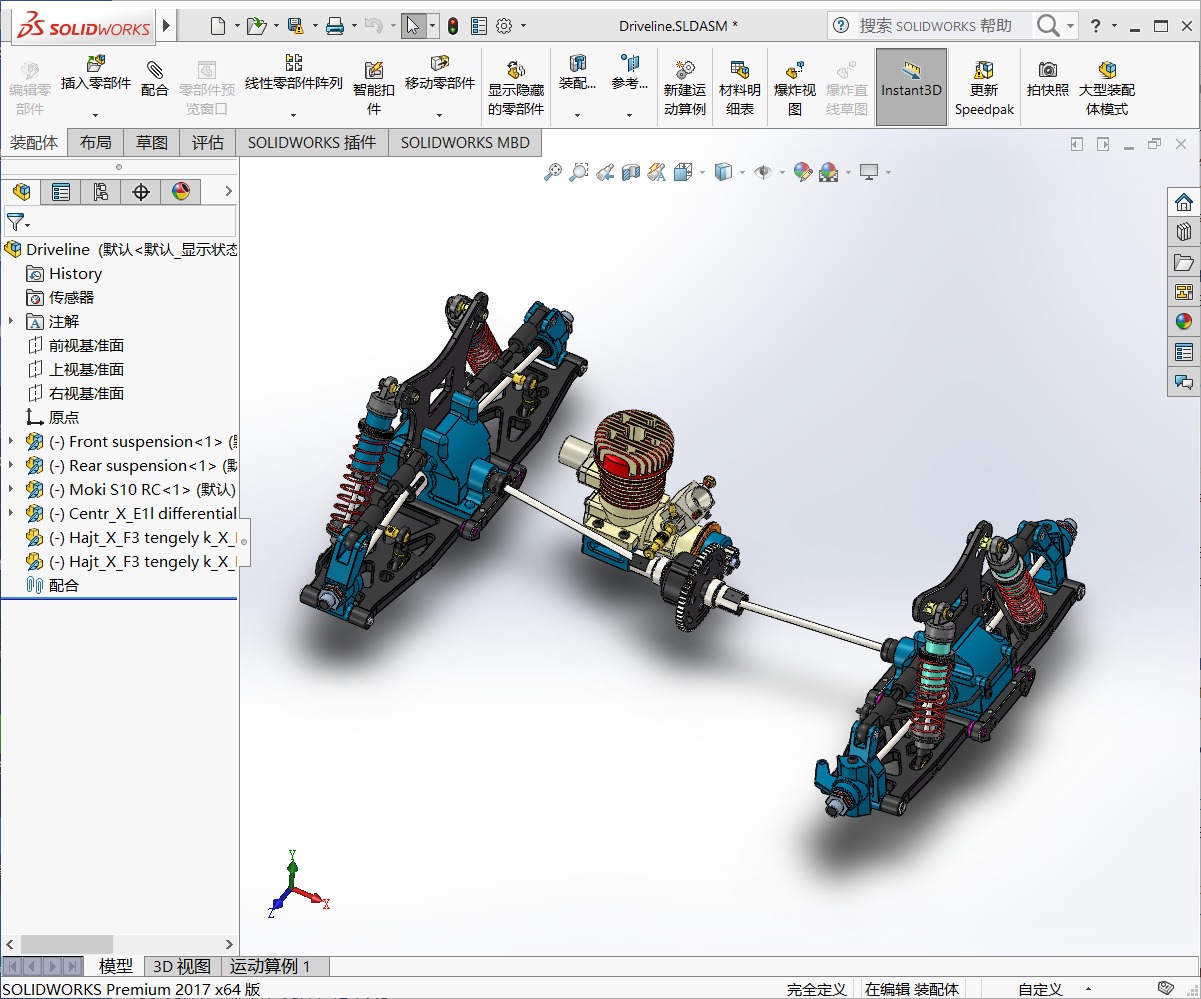Expand SOLIDWORKS menu arrow next to logo
Screen dimensions: 1201x999
pyautogui.click(x=166, y=26)
